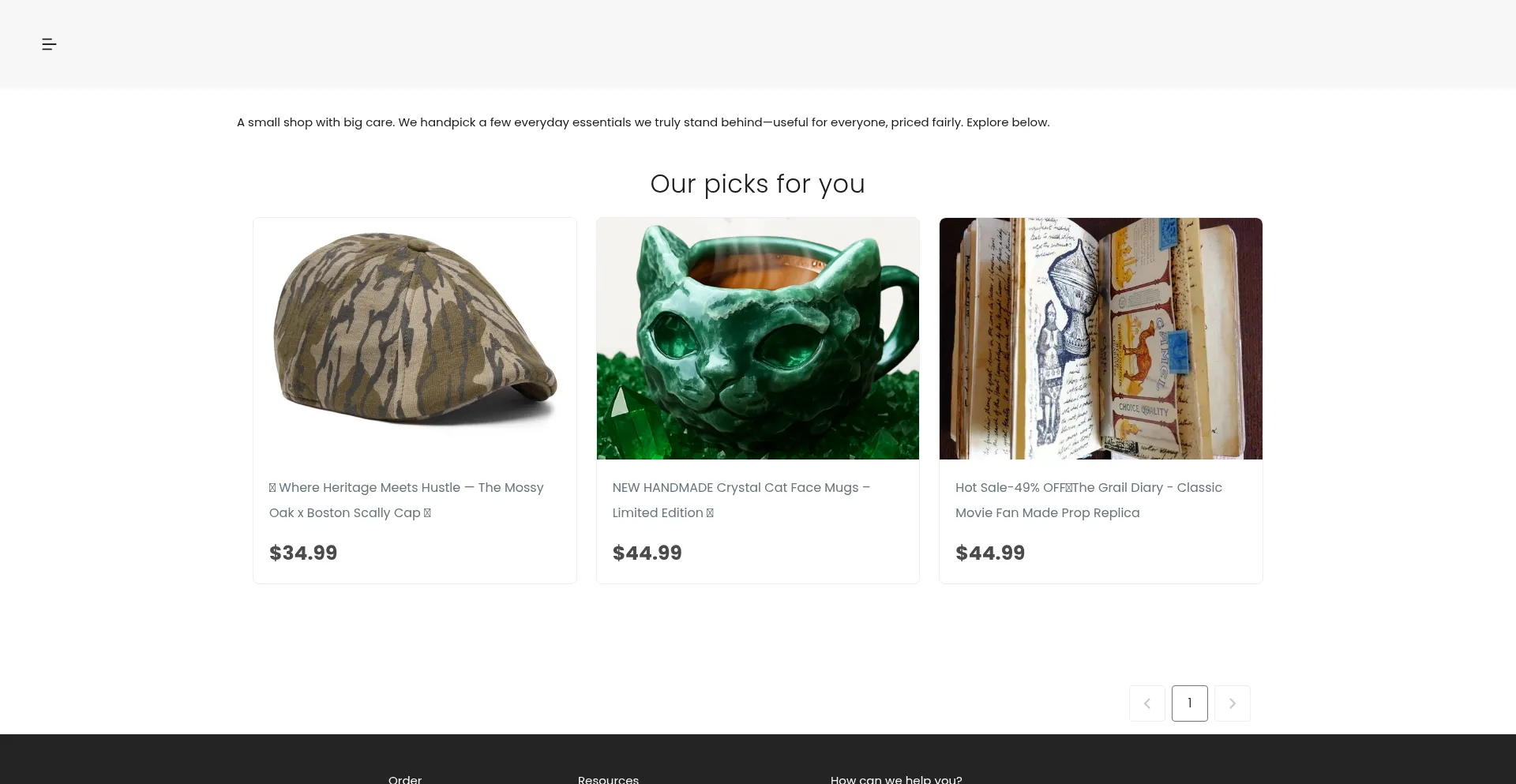Image resolution: width=1516 pixels, height=784 pixels.
Task: Go to the next page arrow
Action: point(1232,703)
